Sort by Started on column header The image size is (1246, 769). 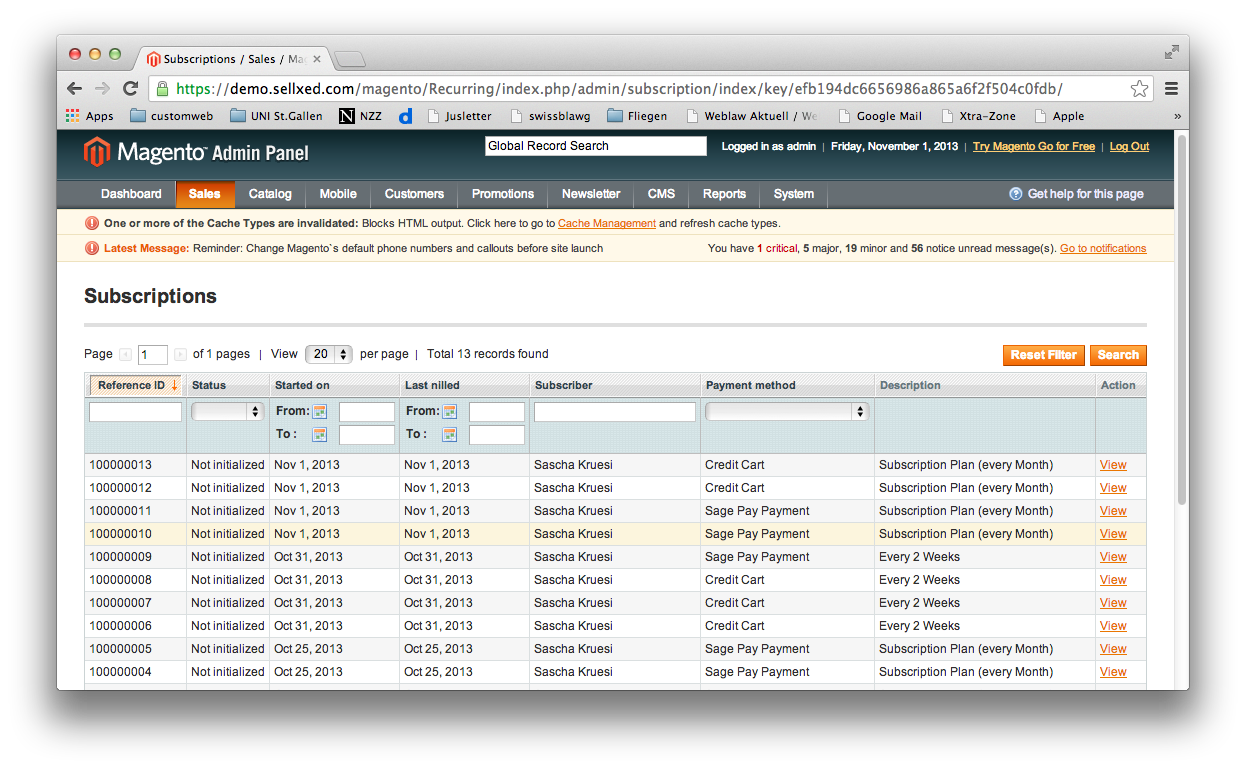click(x=302, y=385)
